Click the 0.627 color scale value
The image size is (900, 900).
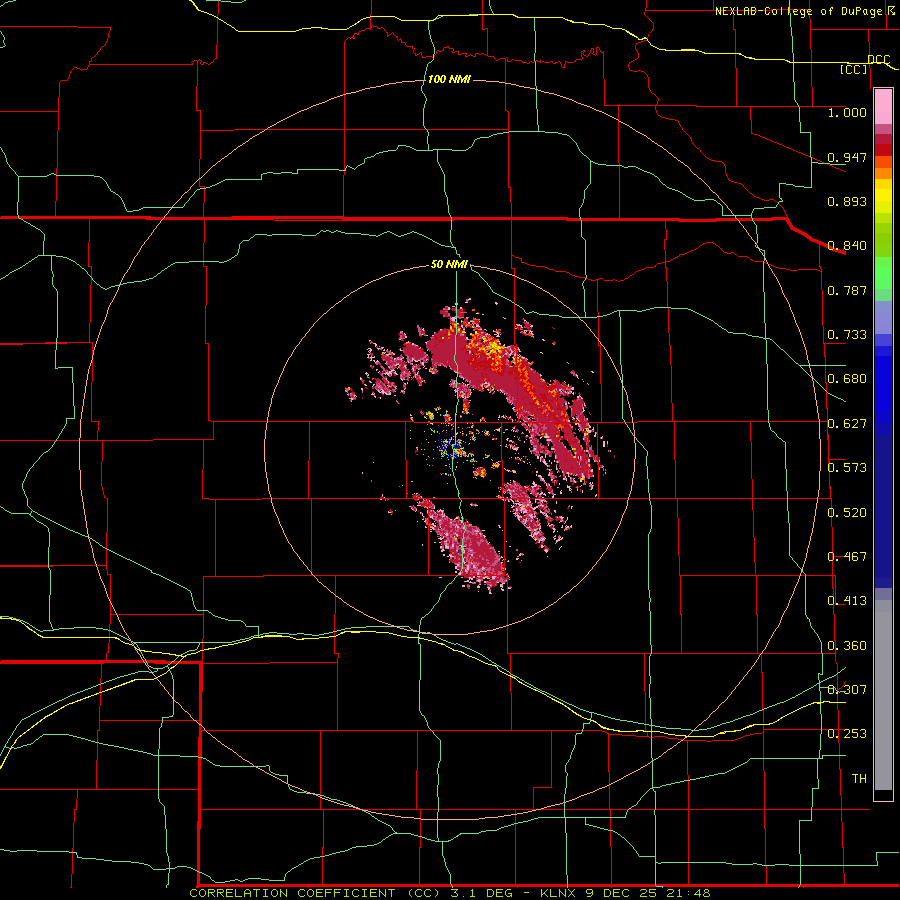coord(847,424)
